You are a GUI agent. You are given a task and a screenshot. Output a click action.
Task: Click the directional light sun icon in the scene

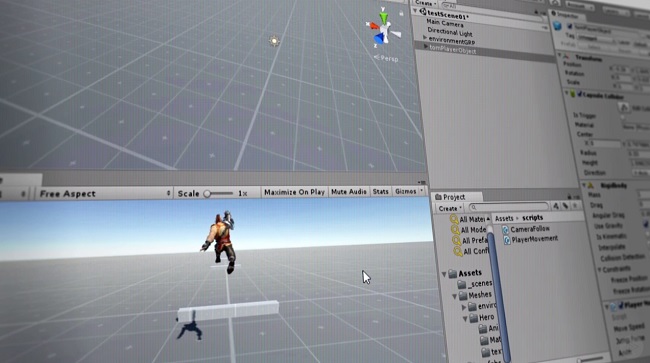(274, 41)
